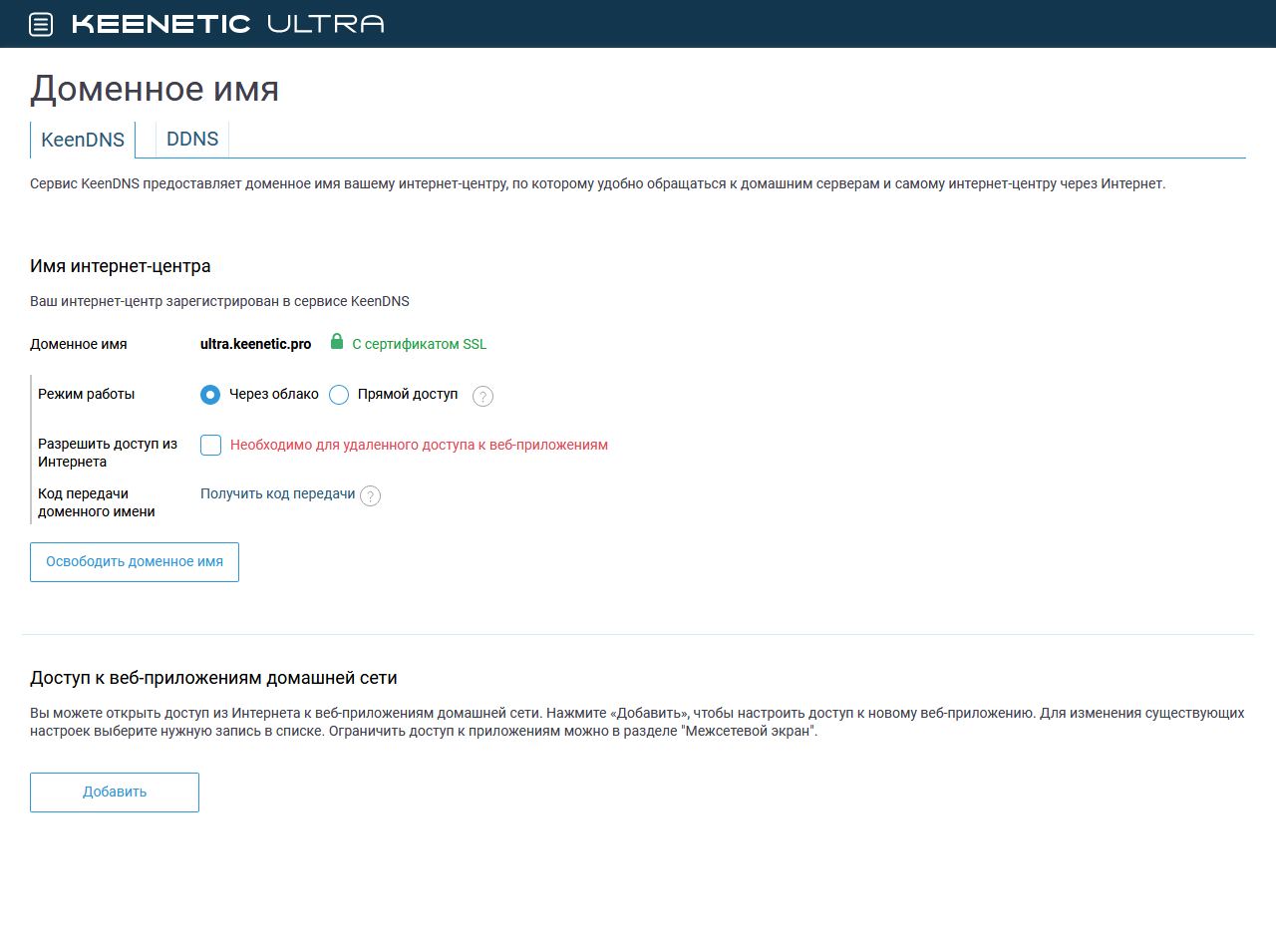
Task: Switch to the DDNS tab
Action: point(192,139)
